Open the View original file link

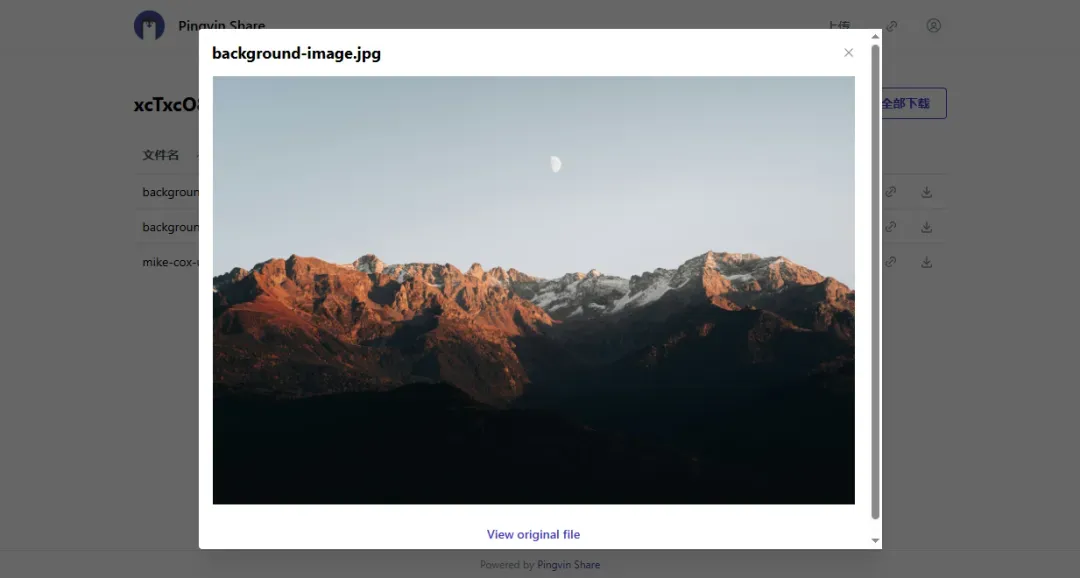(533, 535)
